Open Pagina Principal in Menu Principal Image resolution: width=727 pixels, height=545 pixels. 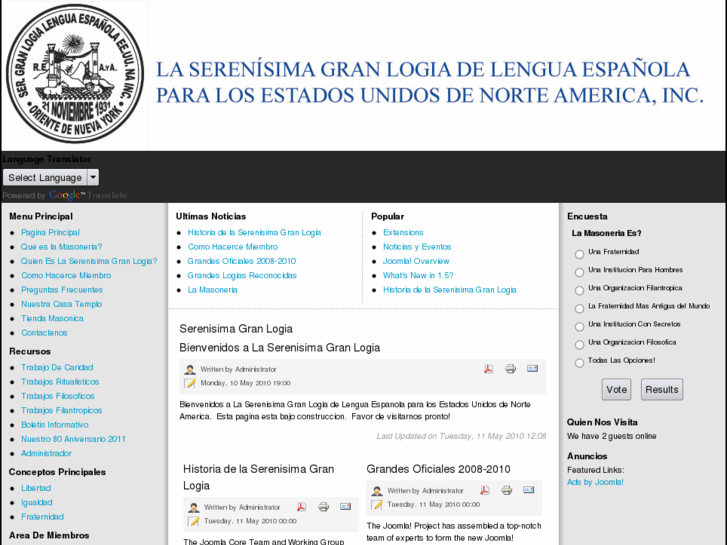(x=50, y=232)
